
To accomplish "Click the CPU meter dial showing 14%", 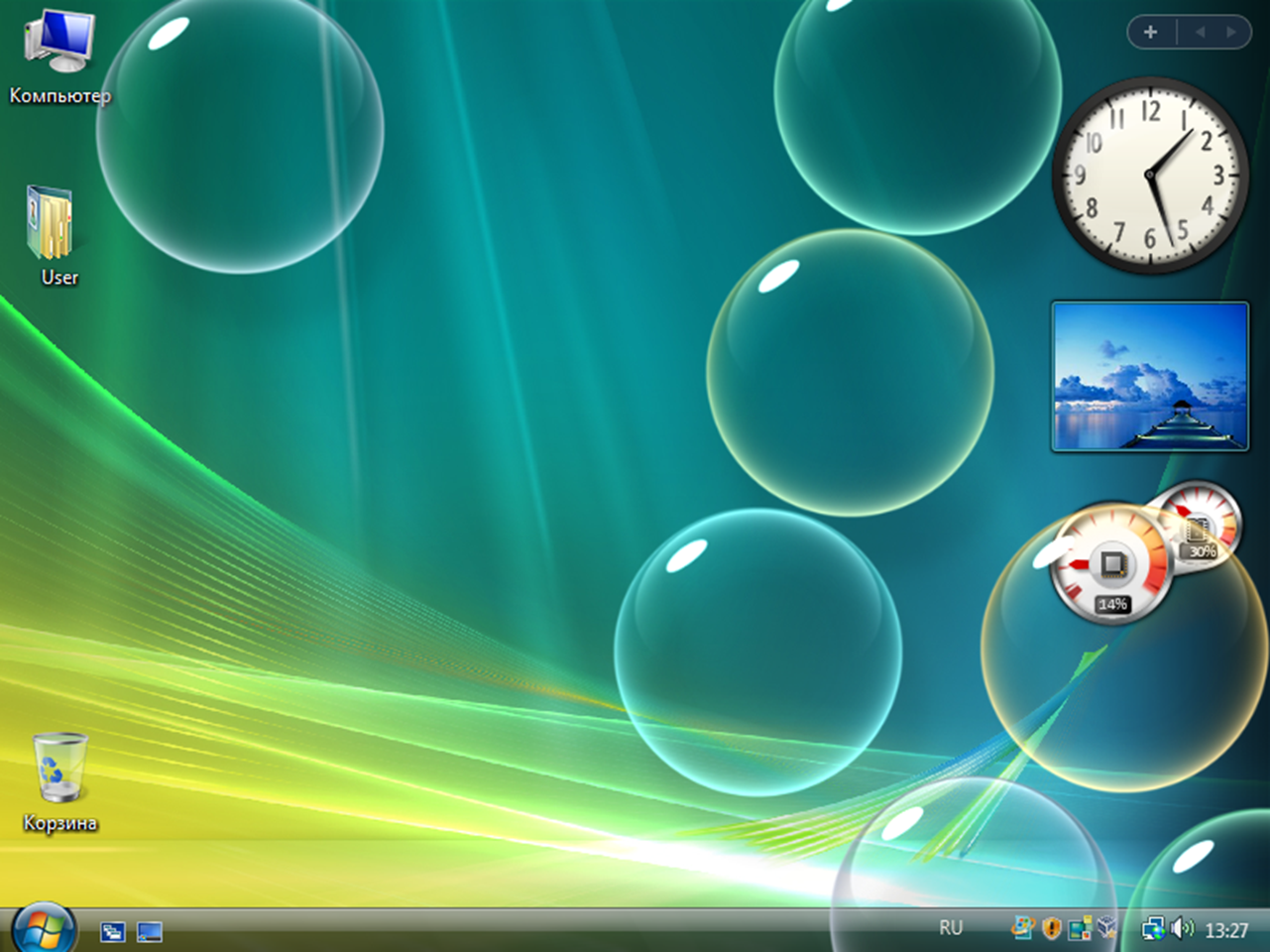I will pyautogui.click(x=1110, y=565).
